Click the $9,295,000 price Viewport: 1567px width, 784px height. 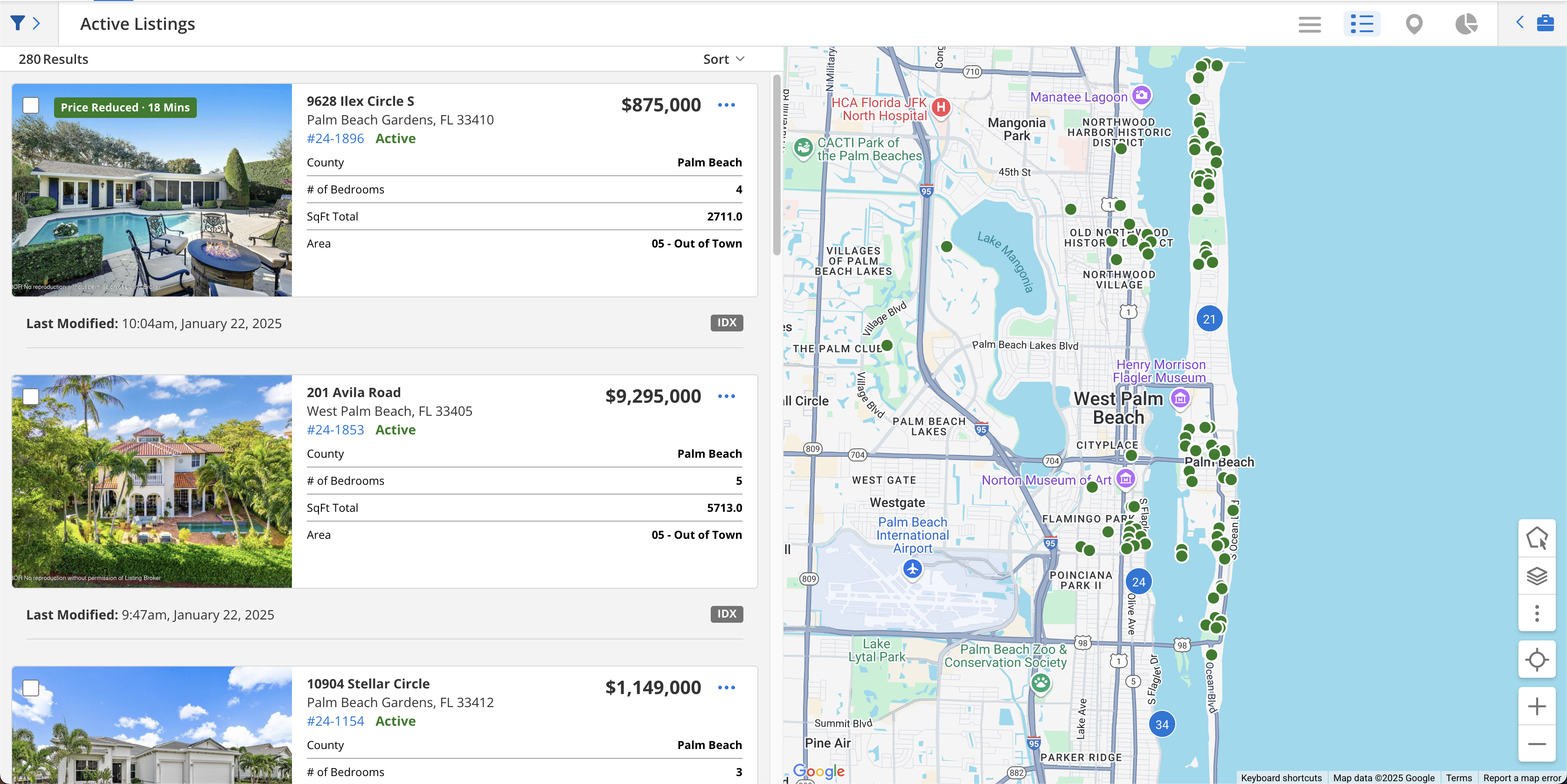point(653,396)
